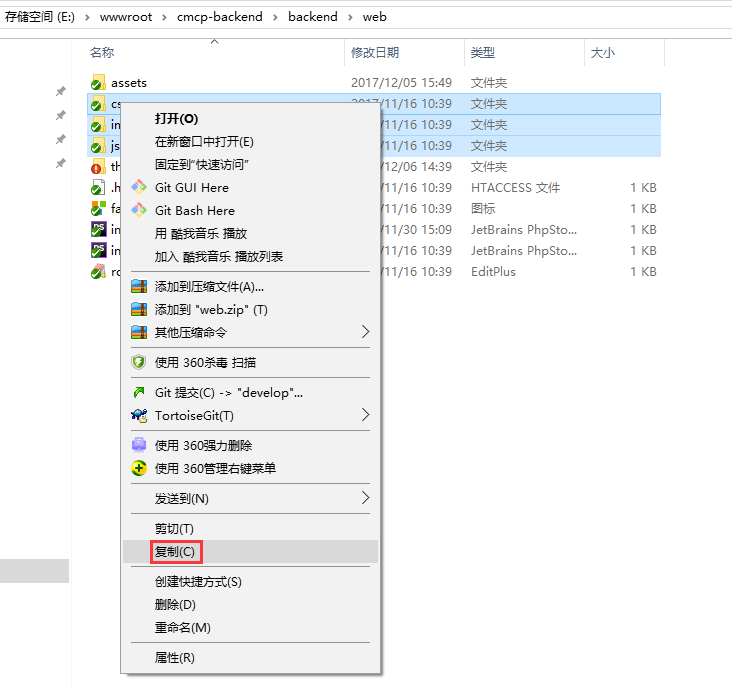732x690 pixels.
Task: Click the HTACCESS file icon
Action: point(98,188)
